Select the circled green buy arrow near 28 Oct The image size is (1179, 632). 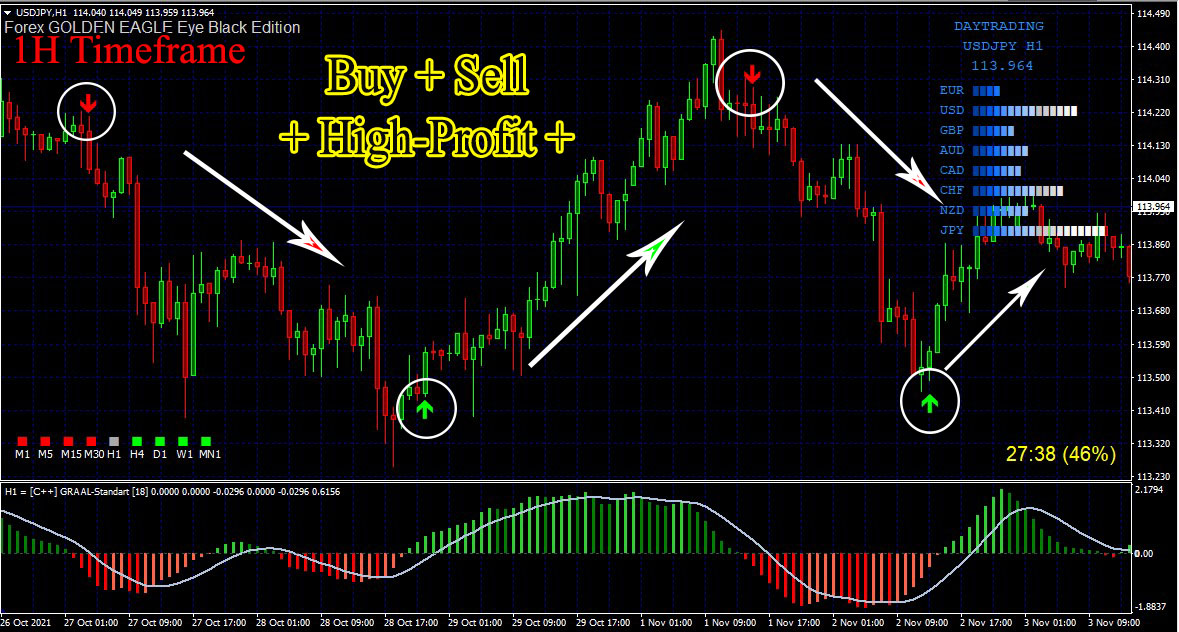point(426,408)
